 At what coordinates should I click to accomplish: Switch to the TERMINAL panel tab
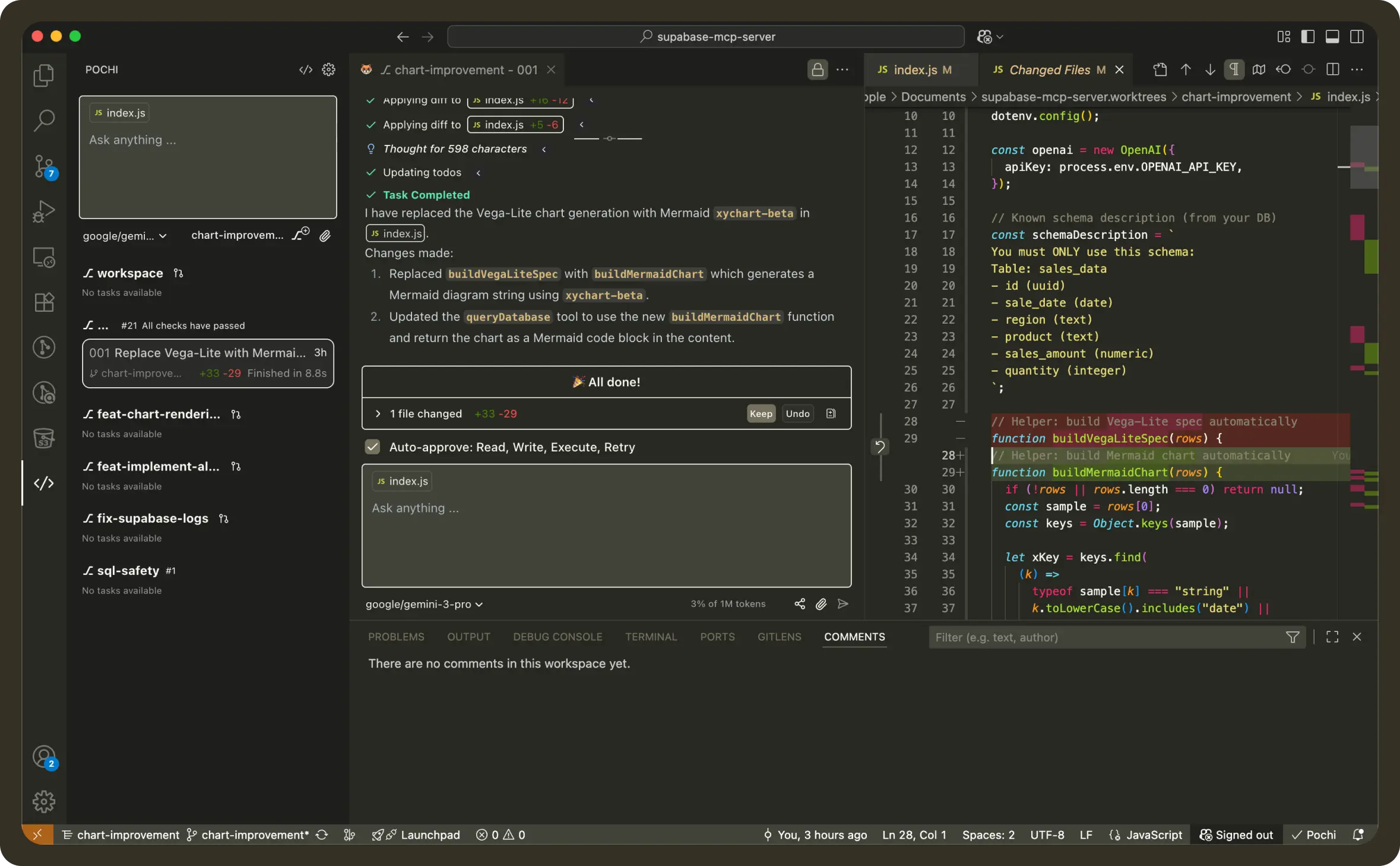coord(651,637)
